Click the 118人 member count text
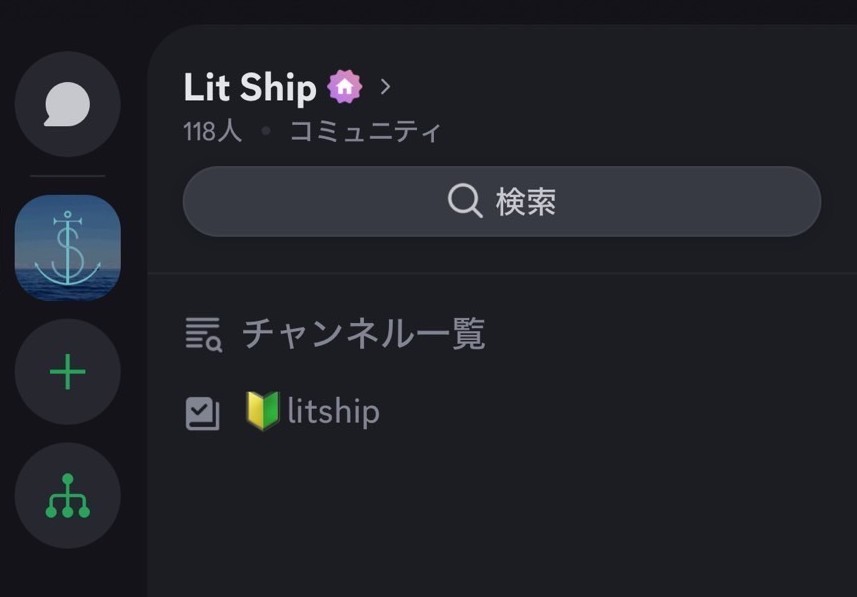This screenshot has width=857, height=597. pyautogui.click(x=210, y=129)
